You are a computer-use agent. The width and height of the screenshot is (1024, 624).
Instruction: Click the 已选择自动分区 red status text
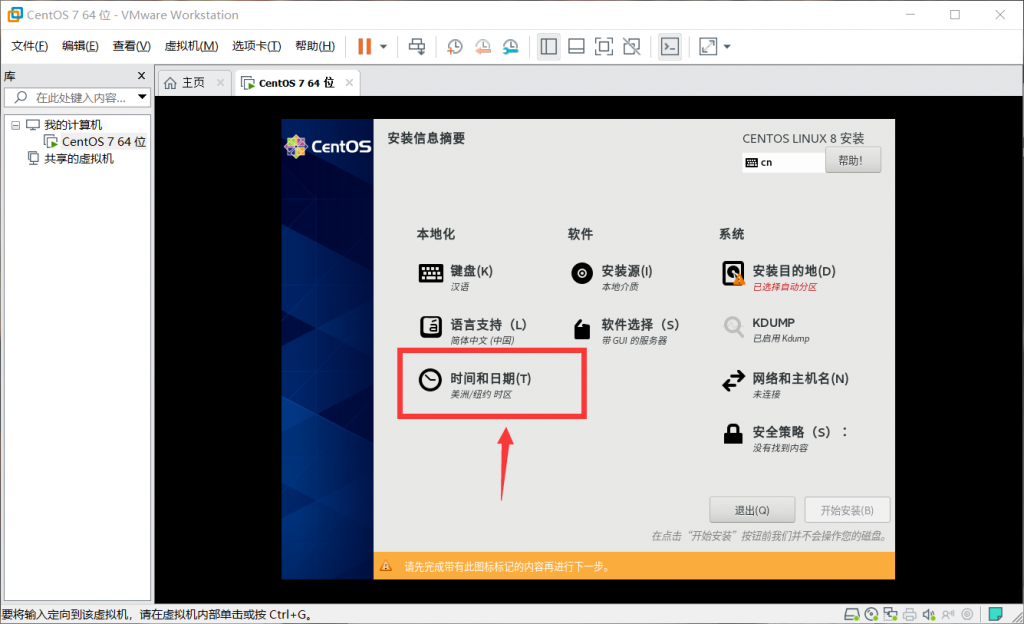pyautogui.click(x=784, y=287)
